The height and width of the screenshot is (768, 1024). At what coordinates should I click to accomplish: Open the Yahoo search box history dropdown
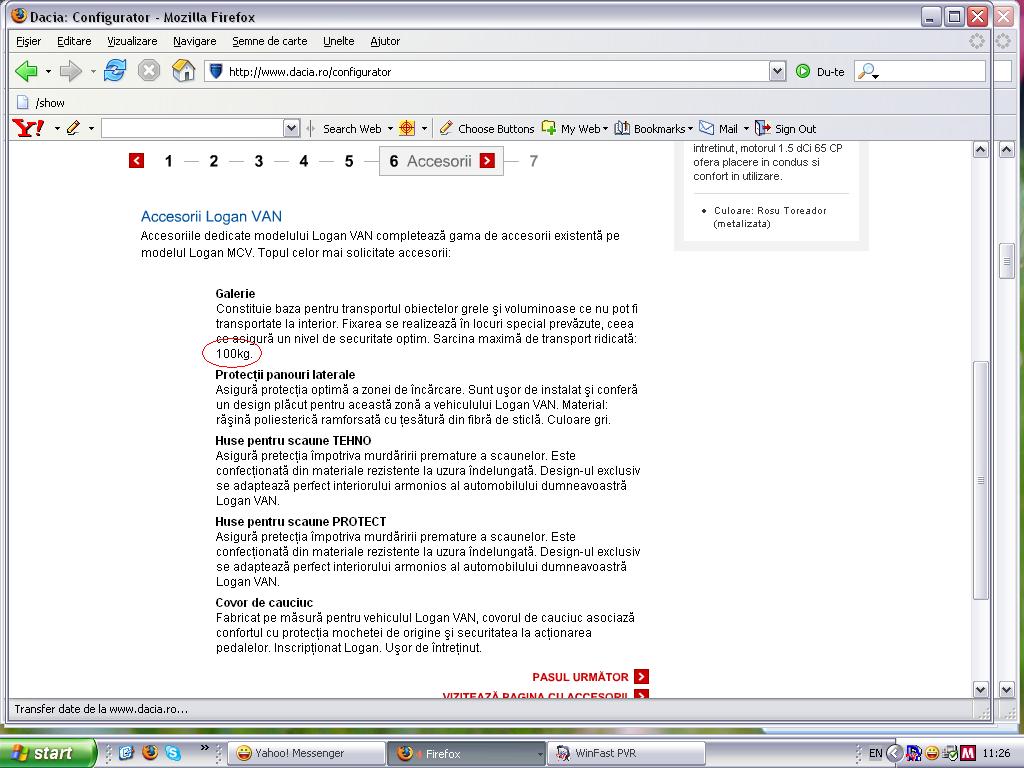[x=292, y=128]
